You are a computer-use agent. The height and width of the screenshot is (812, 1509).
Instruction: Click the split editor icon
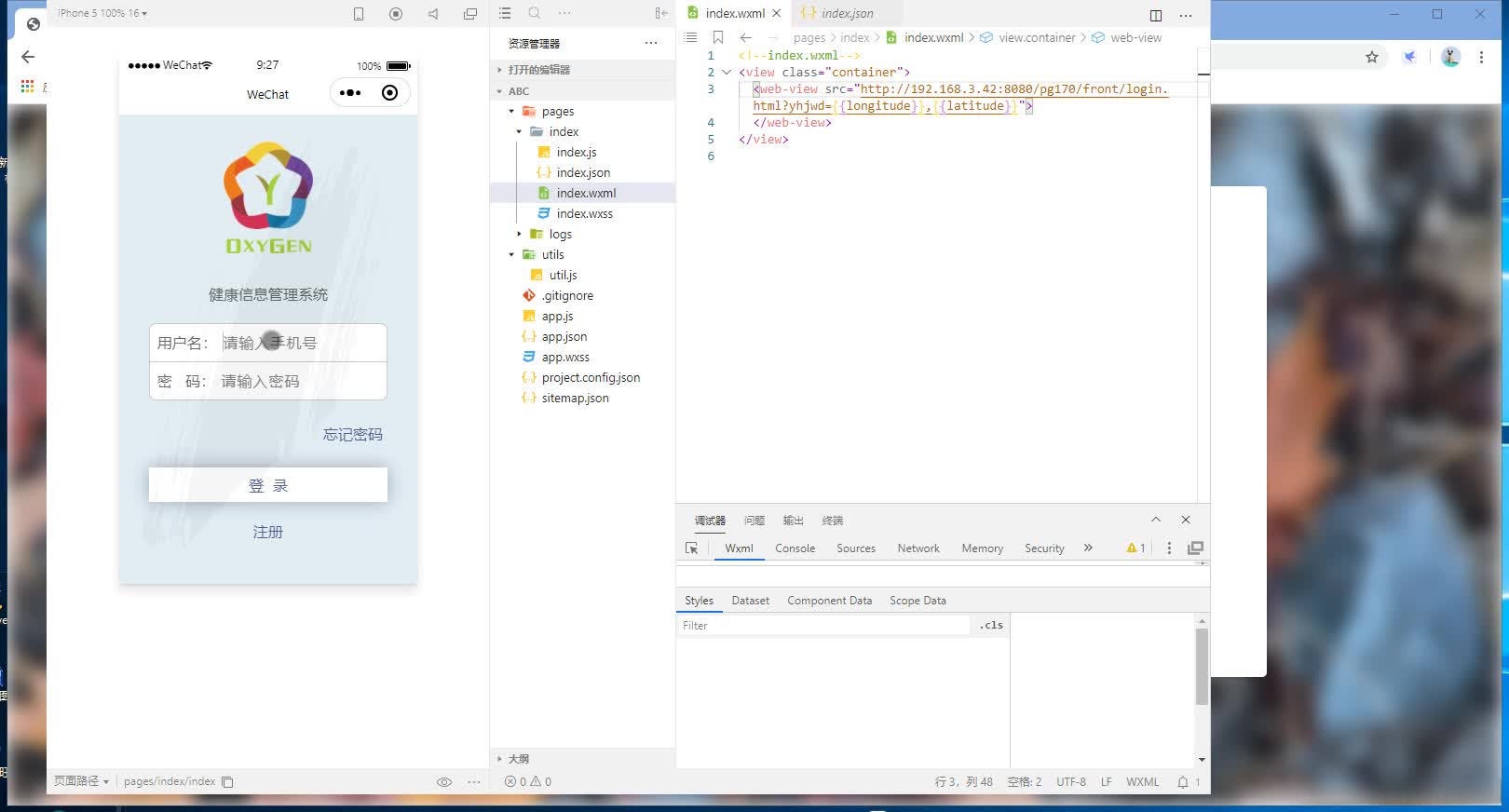pyautogui.click(x=1155, y=15)
